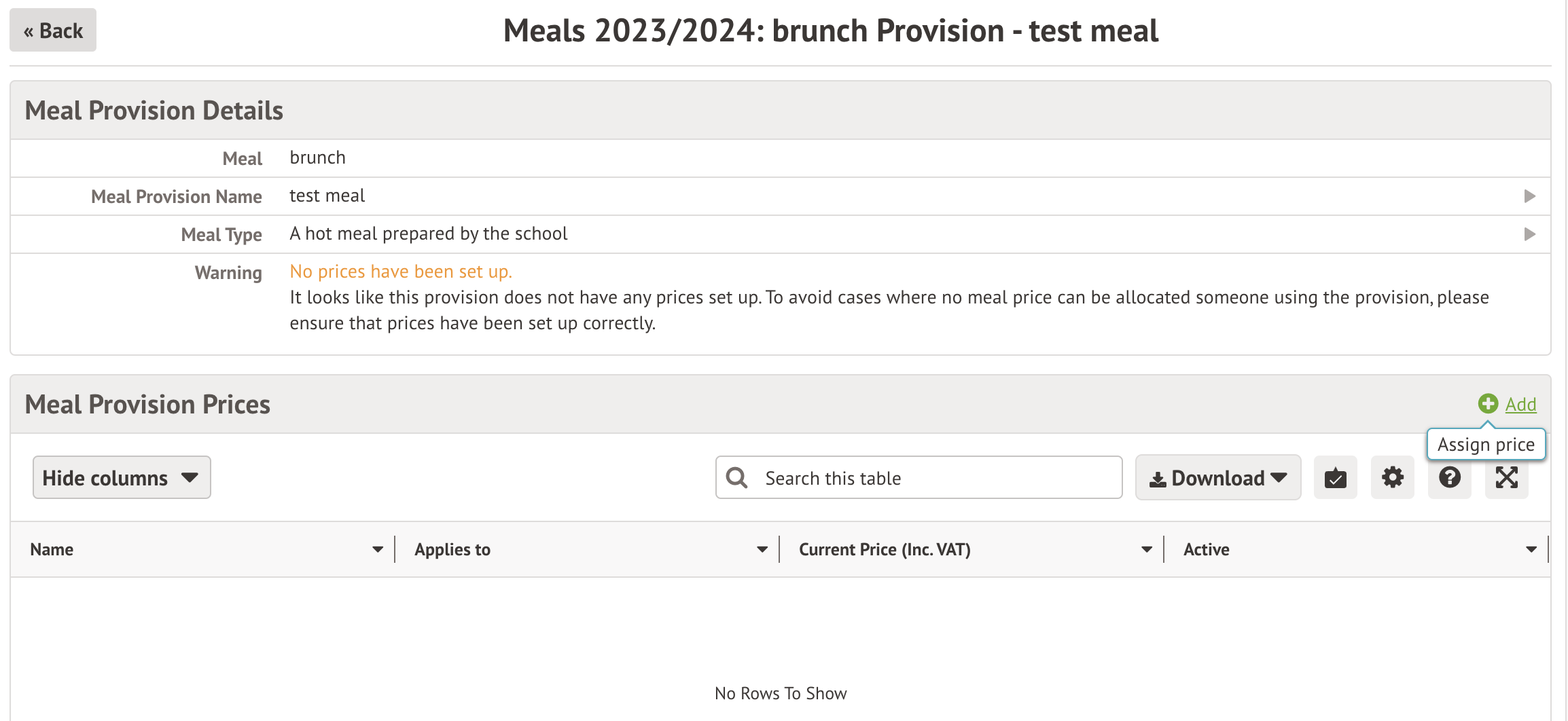Open Applies to column menu arrow
The image size is (1568, 721).
762,549
